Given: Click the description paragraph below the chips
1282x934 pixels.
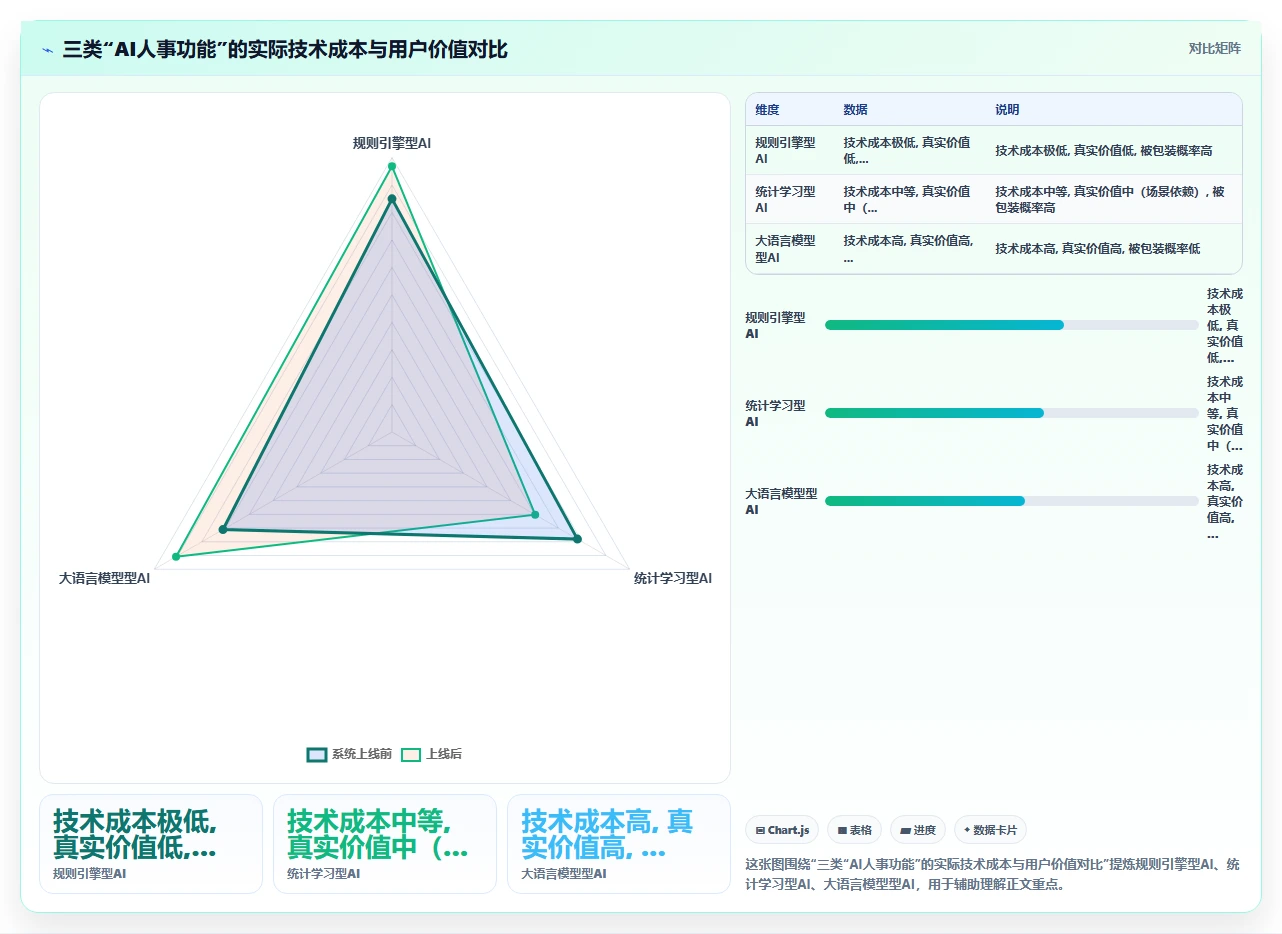Looking at the screenshot, I should pos(994,875).
